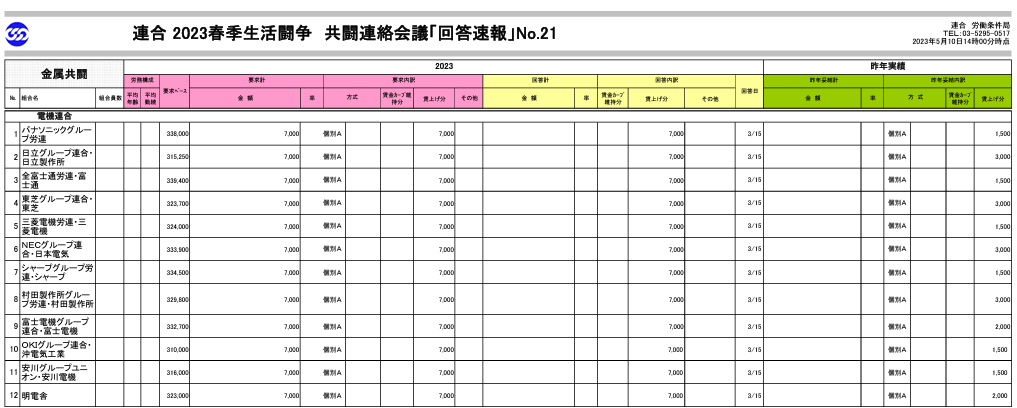Click the 労務構成 column header

tap(141, 80)
